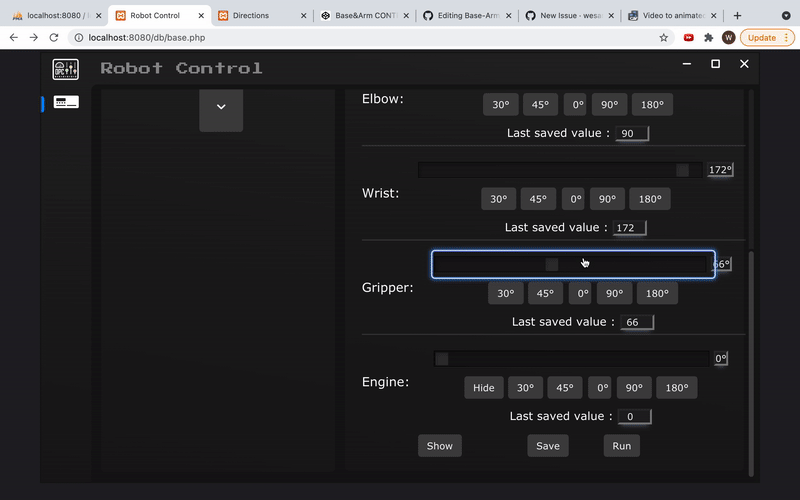
Task: Open a new browser tab
Action: pos(737,15)
